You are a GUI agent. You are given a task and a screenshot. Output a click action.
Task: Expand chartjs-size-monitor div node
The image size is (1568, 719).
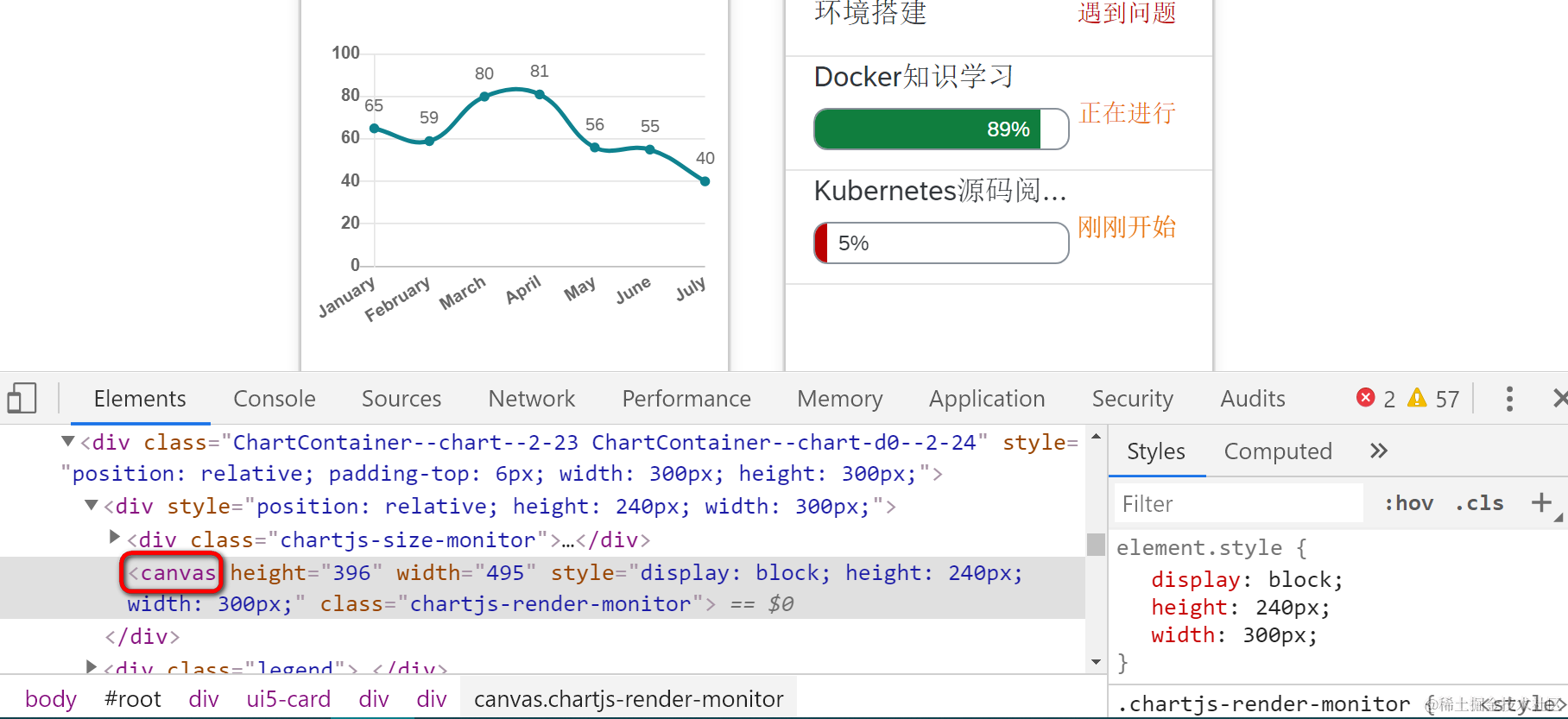[x=115, y=538]
